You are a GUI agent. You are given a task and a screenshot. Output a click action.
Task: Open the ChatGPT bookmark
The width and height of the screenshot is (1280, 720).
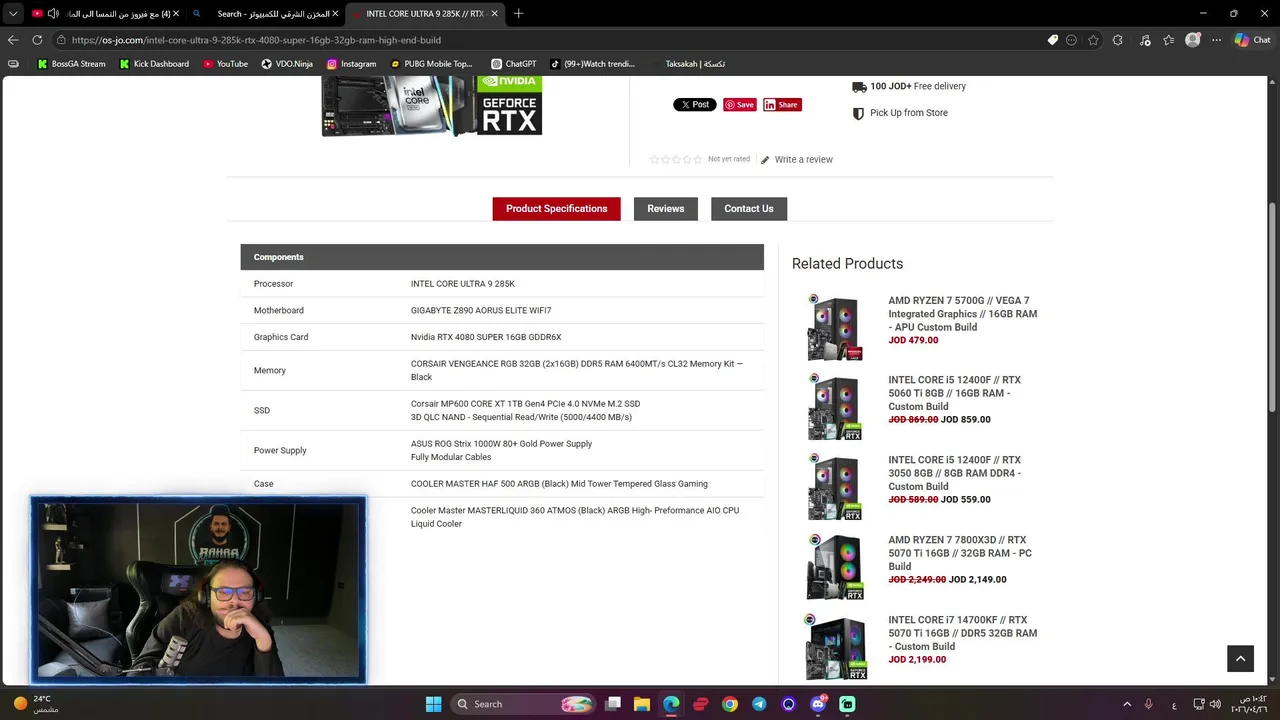pyautogui.click(x=513, y=64)
